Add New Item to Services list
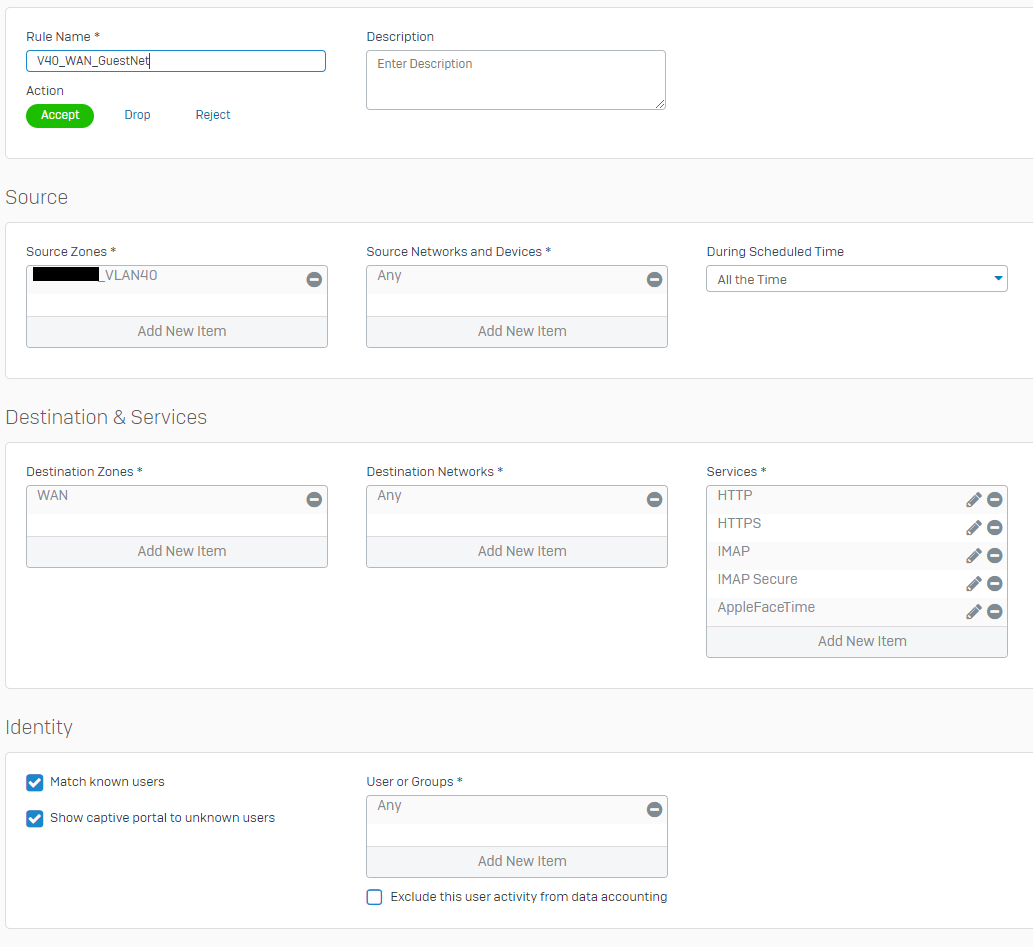Image resolution: width=1033 pixels, height=947 pixels. pos(861,642)
